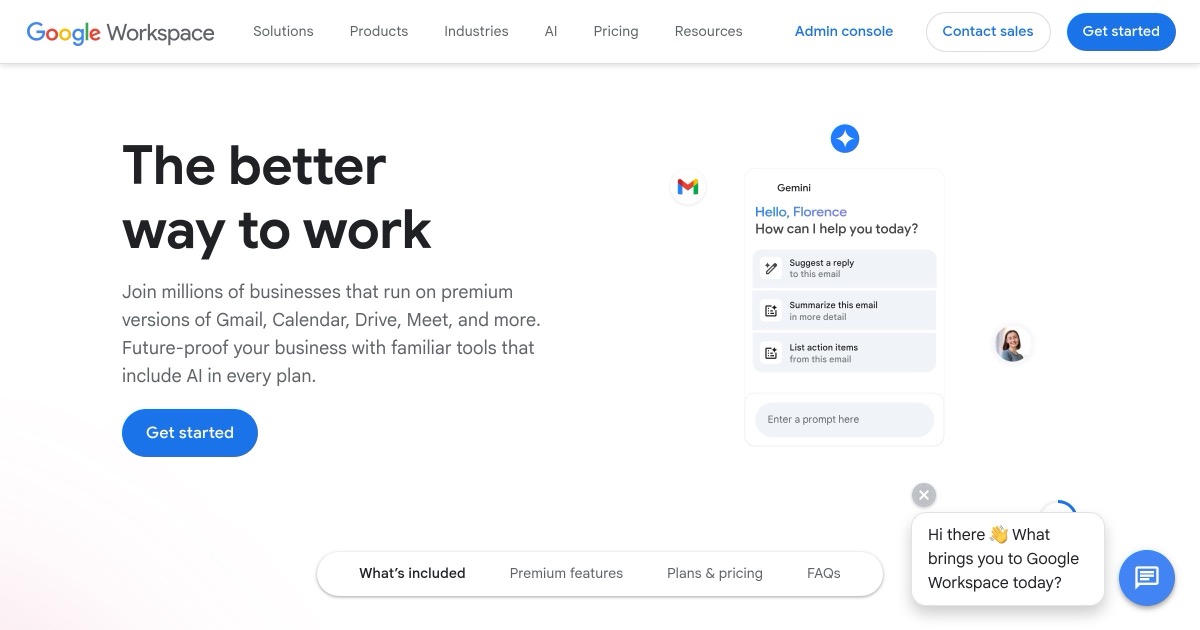Viewport: 1200px width, 630px height.
Task: Open the live chat bubble icon
Action: coord(1146,578)
